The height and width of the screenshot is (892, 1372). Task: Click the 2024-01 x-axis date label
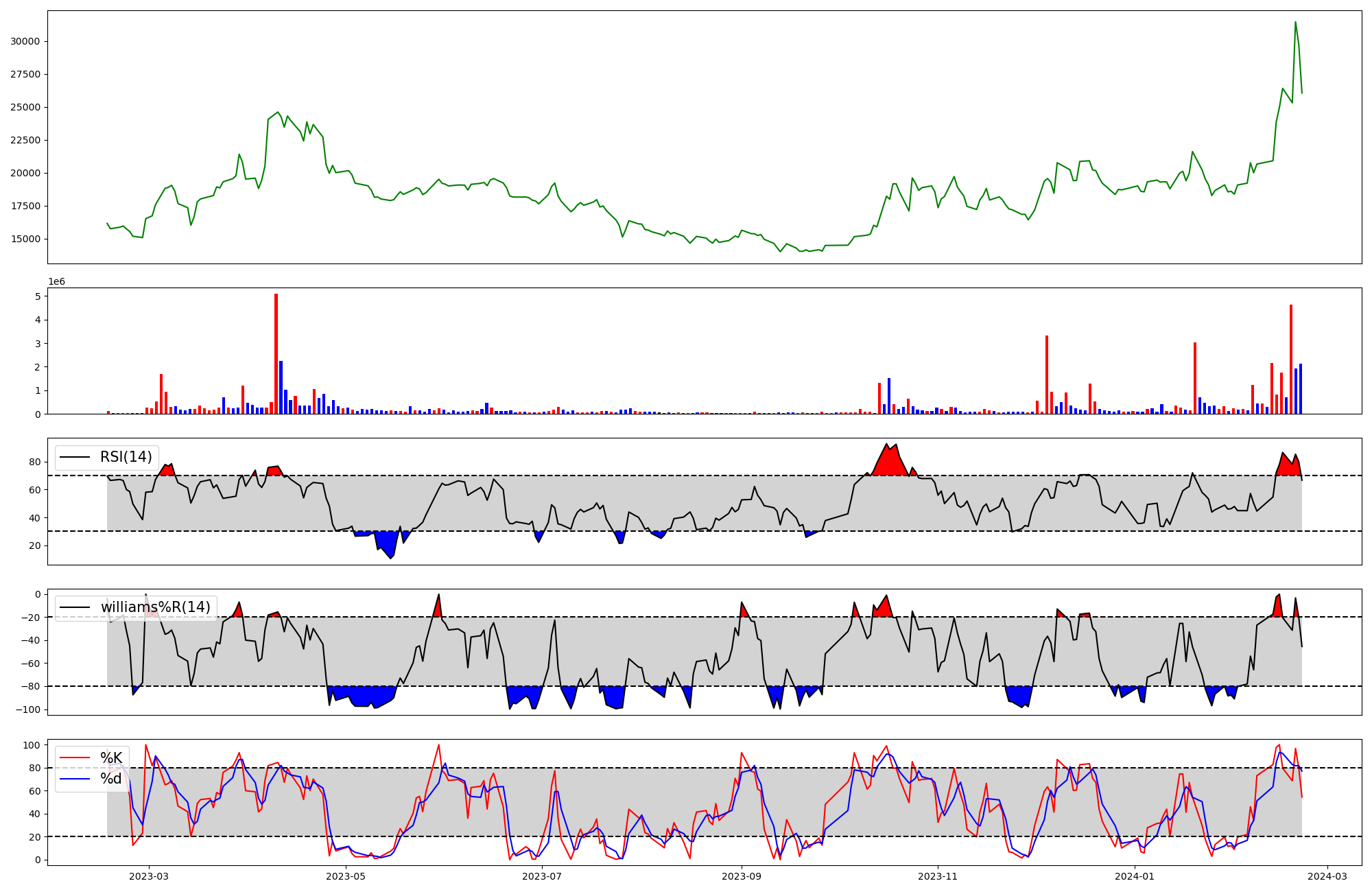(x=1135, y=876)
